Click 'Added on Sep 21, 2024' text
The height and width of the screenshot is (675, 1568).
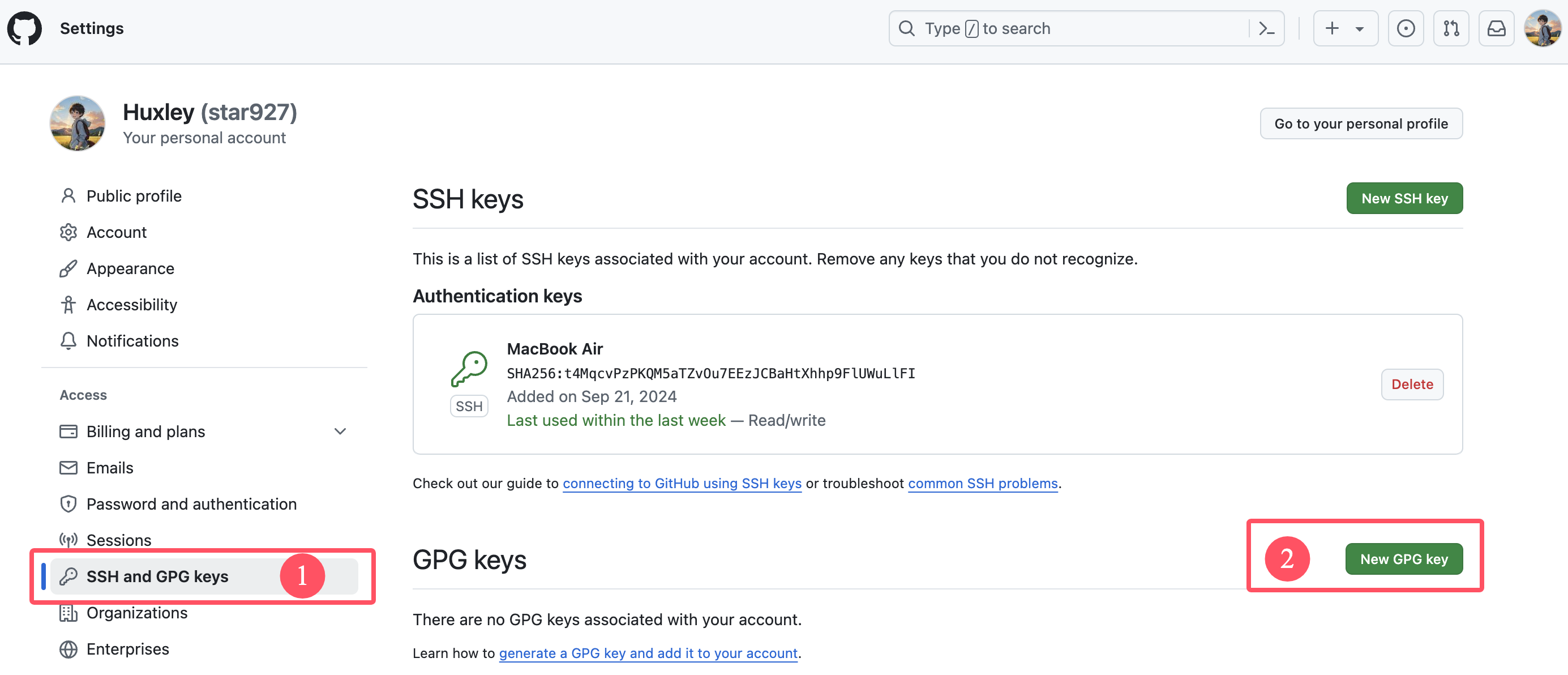coord(592,396)
